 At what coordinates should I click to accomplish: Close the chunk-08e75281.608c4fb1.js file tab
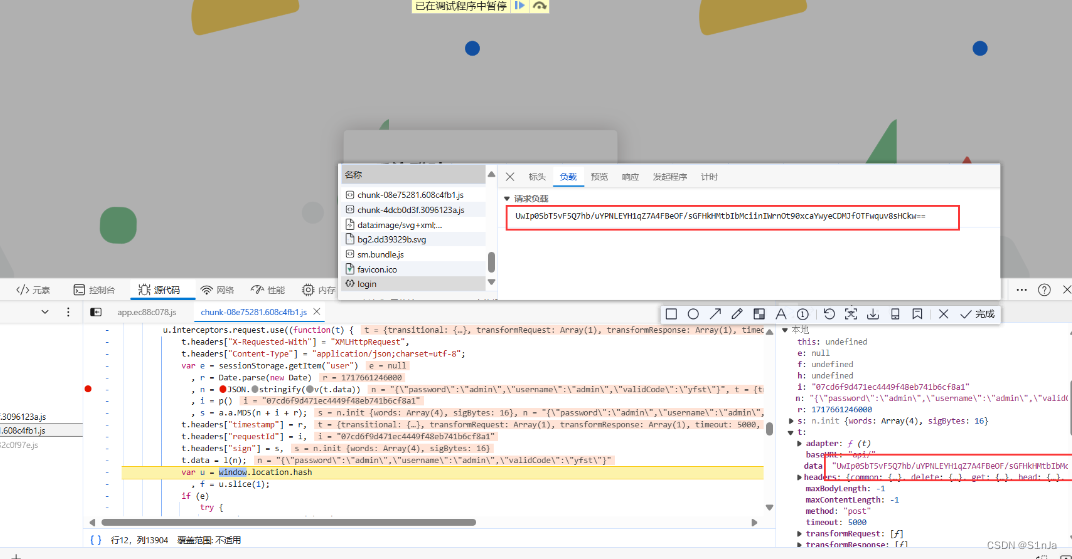pos(317,312)
